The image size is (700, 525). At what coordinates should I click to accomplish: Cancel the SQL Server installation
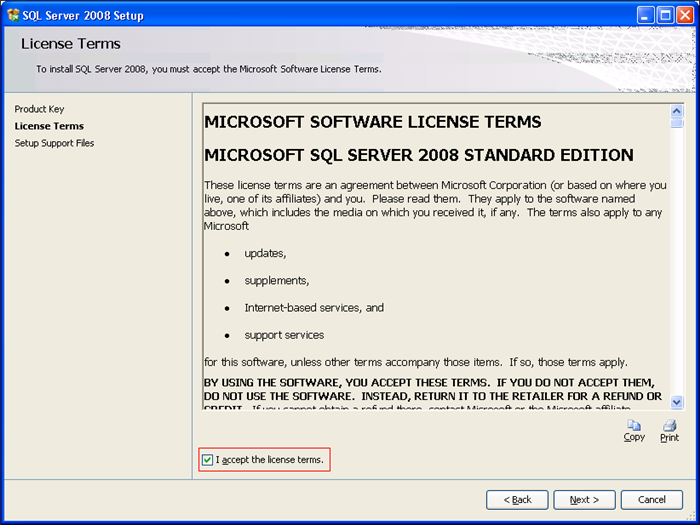[651, 499]
